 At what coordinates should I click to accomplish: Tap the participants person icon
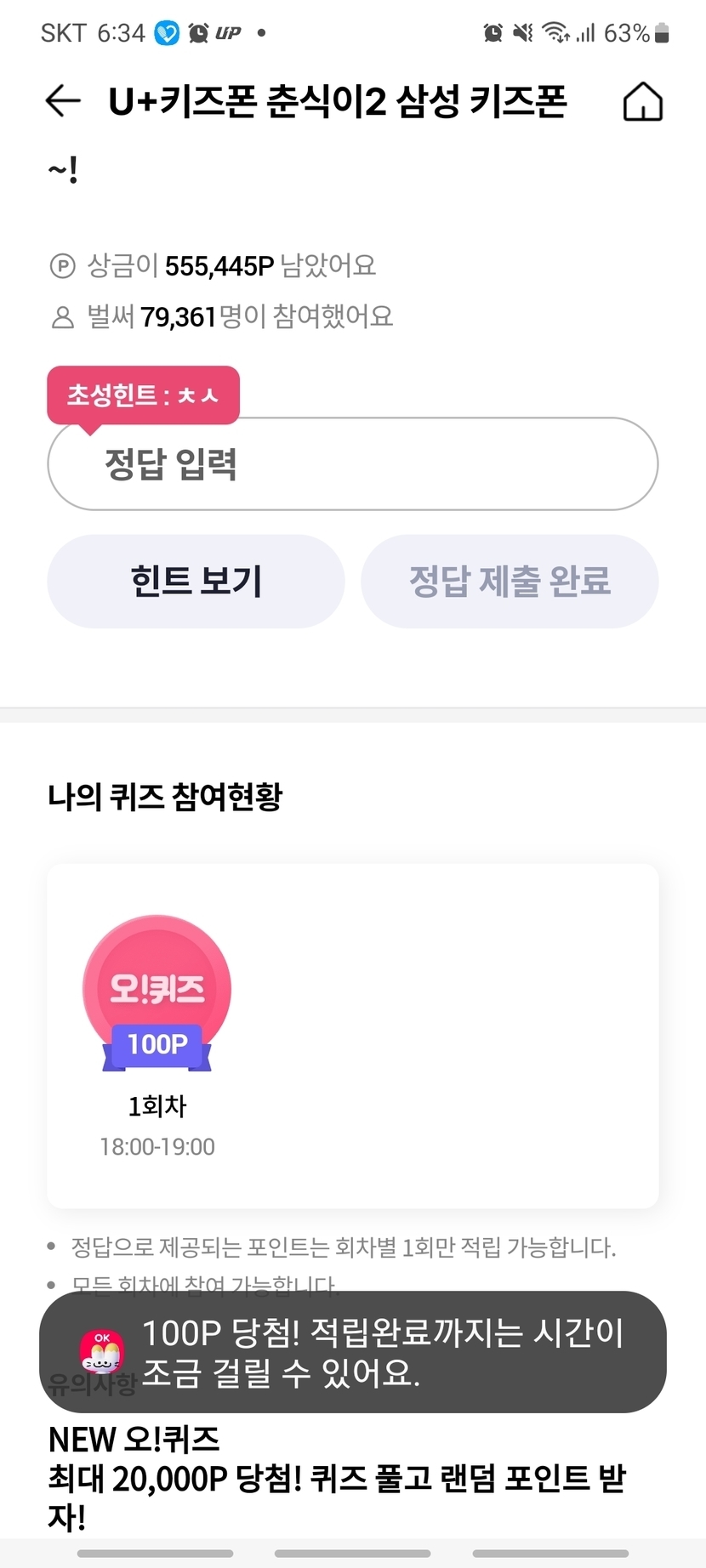coord(63,318)
